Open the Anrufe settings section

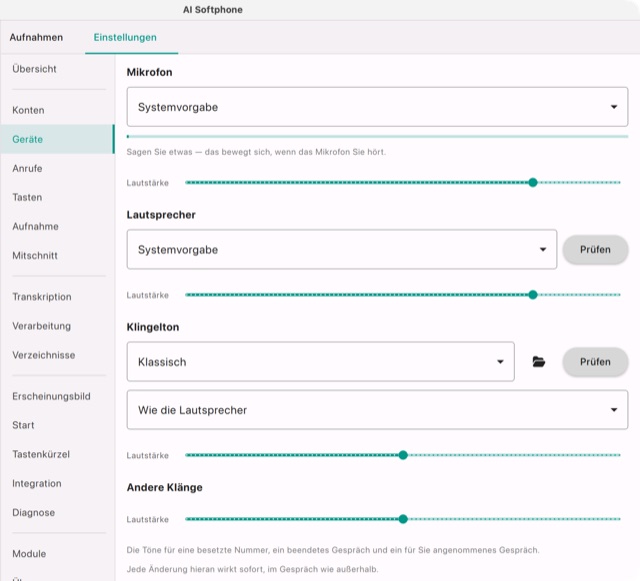[x=57, y=168]
